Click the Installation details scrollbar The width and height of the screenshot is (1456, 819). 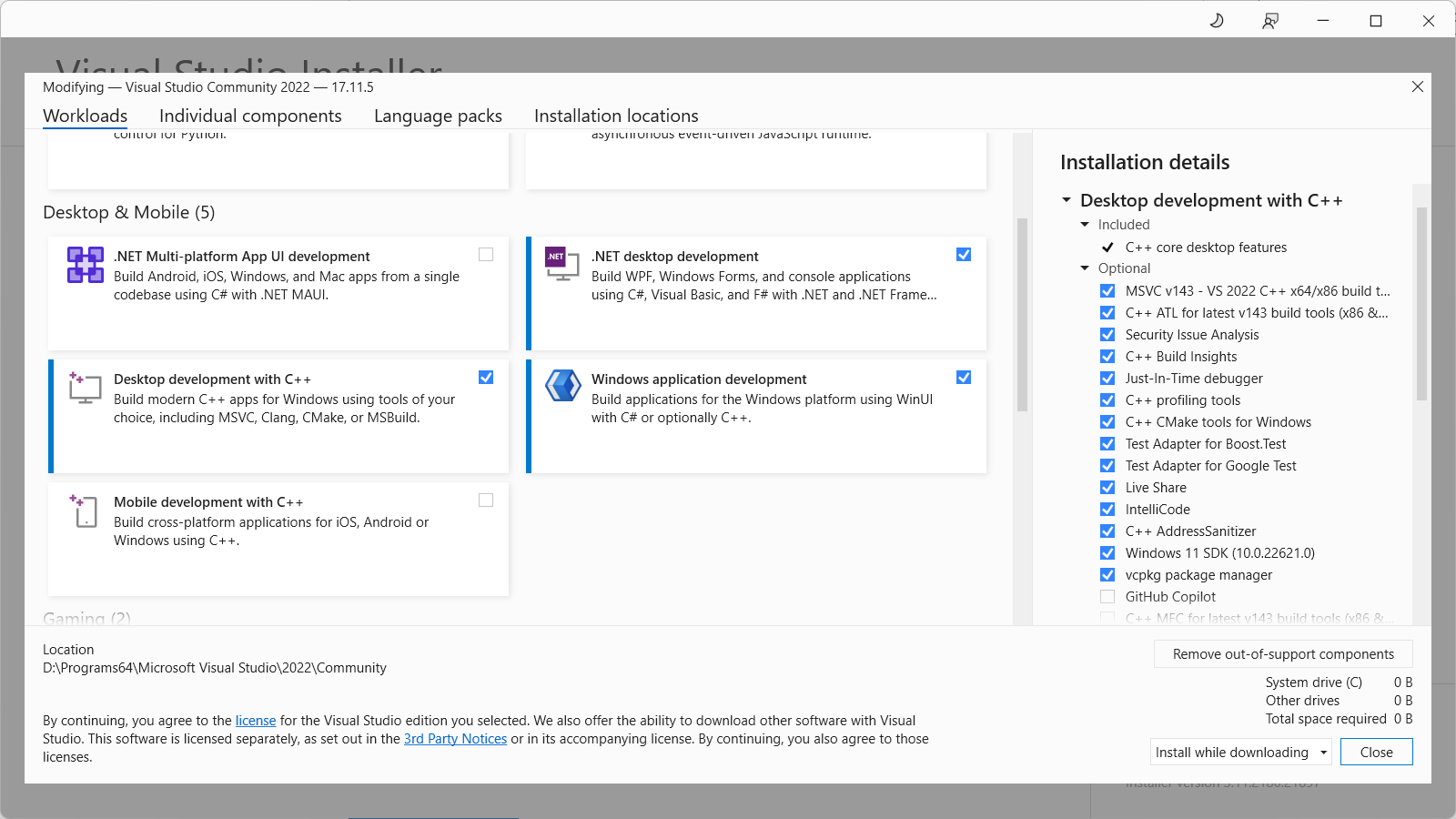pos(1421,304)
